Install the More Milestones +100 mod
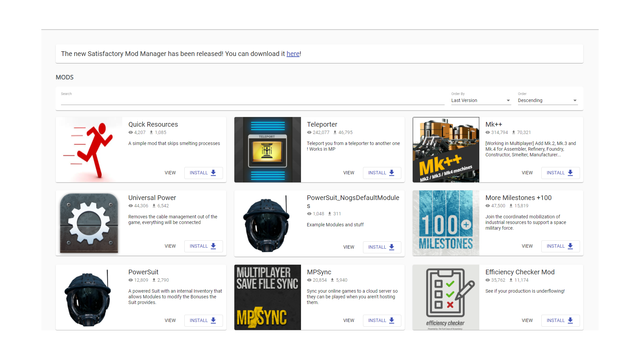 (560, 246)
